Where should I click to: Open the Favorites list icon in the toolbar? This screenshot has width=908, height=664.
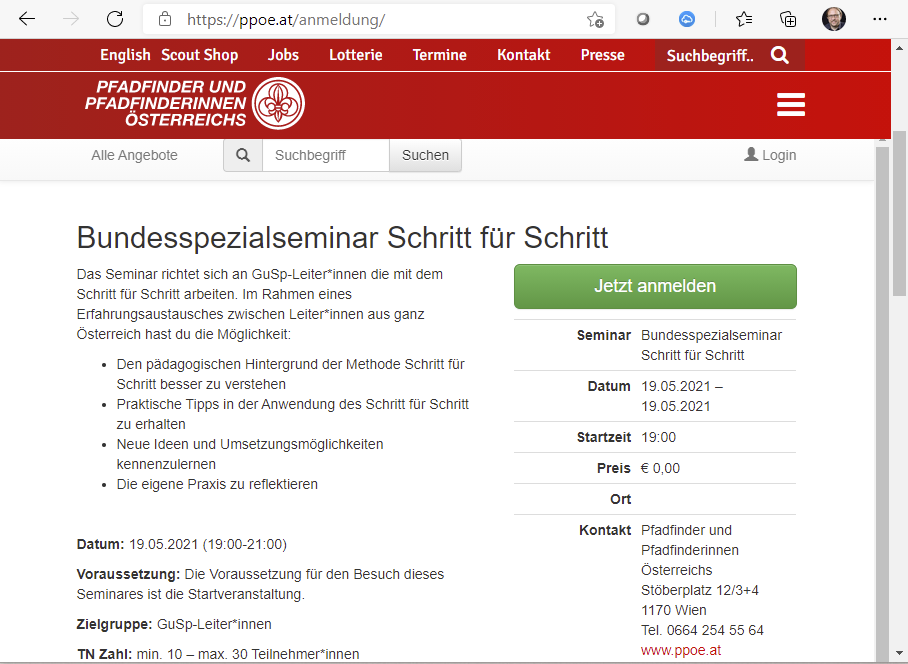(x=744, y=19)
